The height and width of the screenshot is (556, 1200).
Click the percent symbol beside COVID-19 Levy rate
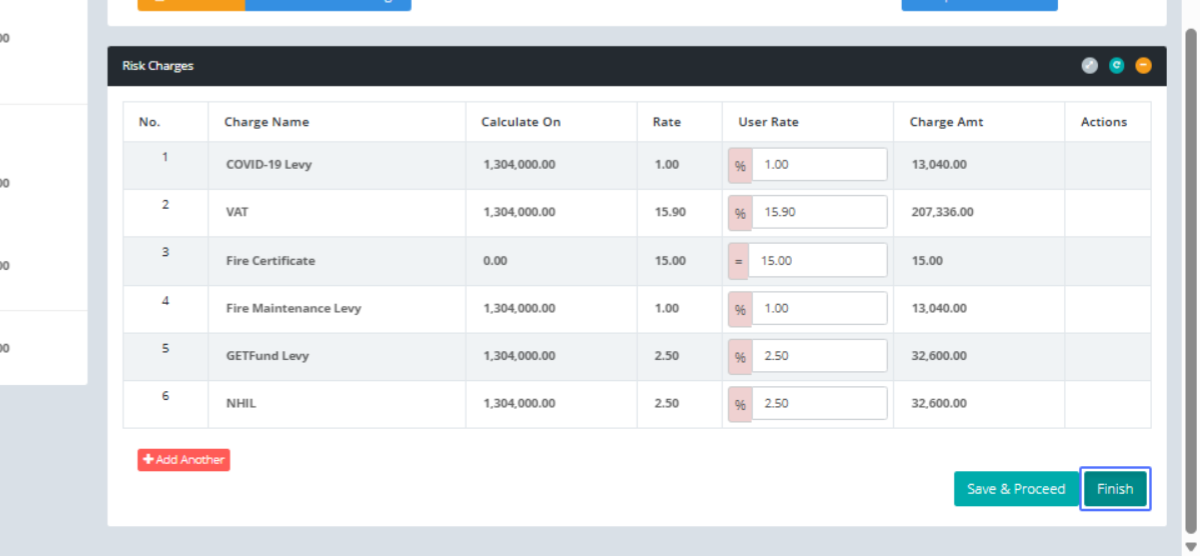click(x=740, y=165)
